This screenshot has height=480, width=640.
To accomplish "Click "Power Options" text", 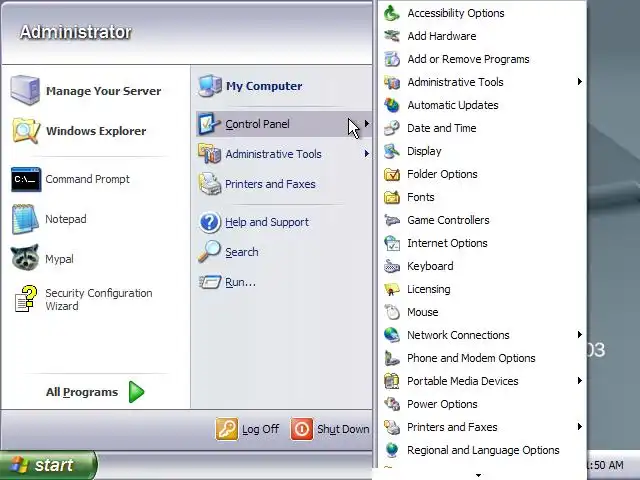I will pyautogui.click(x=442, y=404).
